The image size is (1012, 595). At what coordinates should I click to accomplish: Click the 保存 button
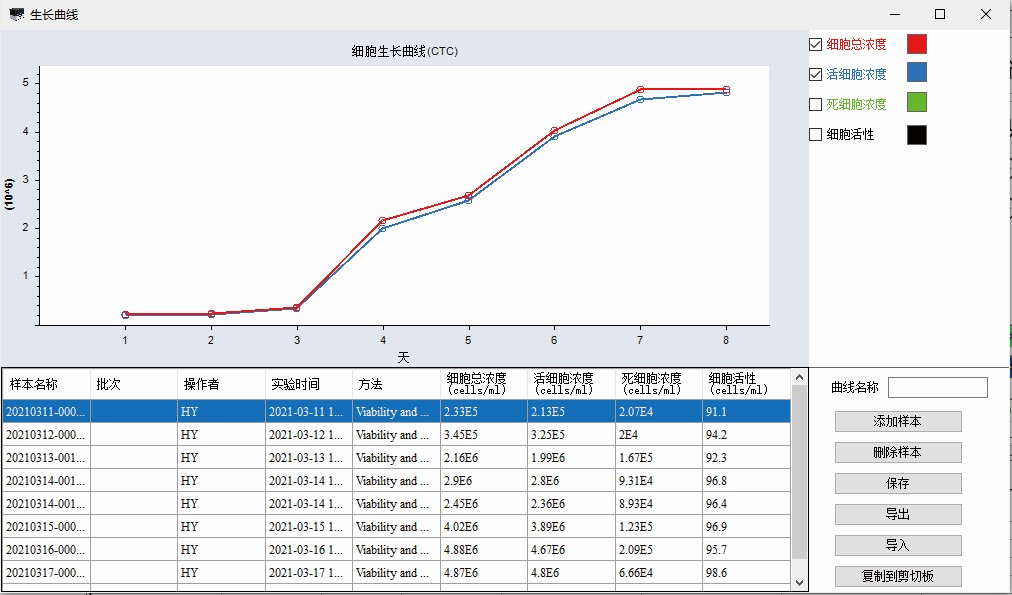pos(897,484)
